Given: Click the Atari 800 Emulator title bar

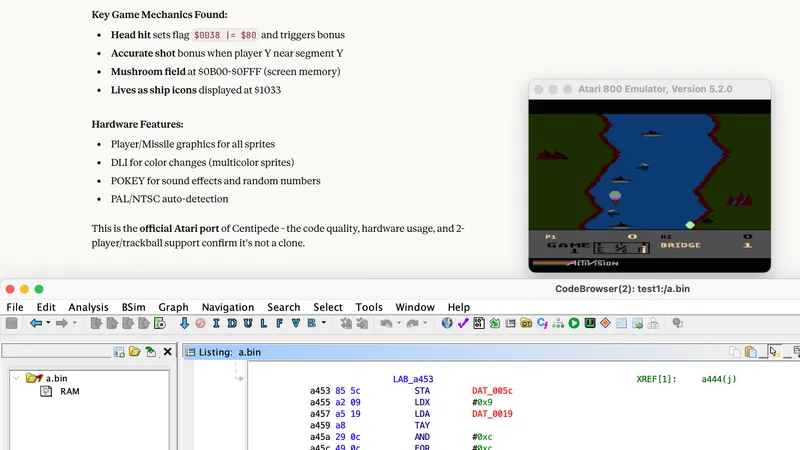Looking at the screenshot, I should pyautogui.click(x=649, y=89).
